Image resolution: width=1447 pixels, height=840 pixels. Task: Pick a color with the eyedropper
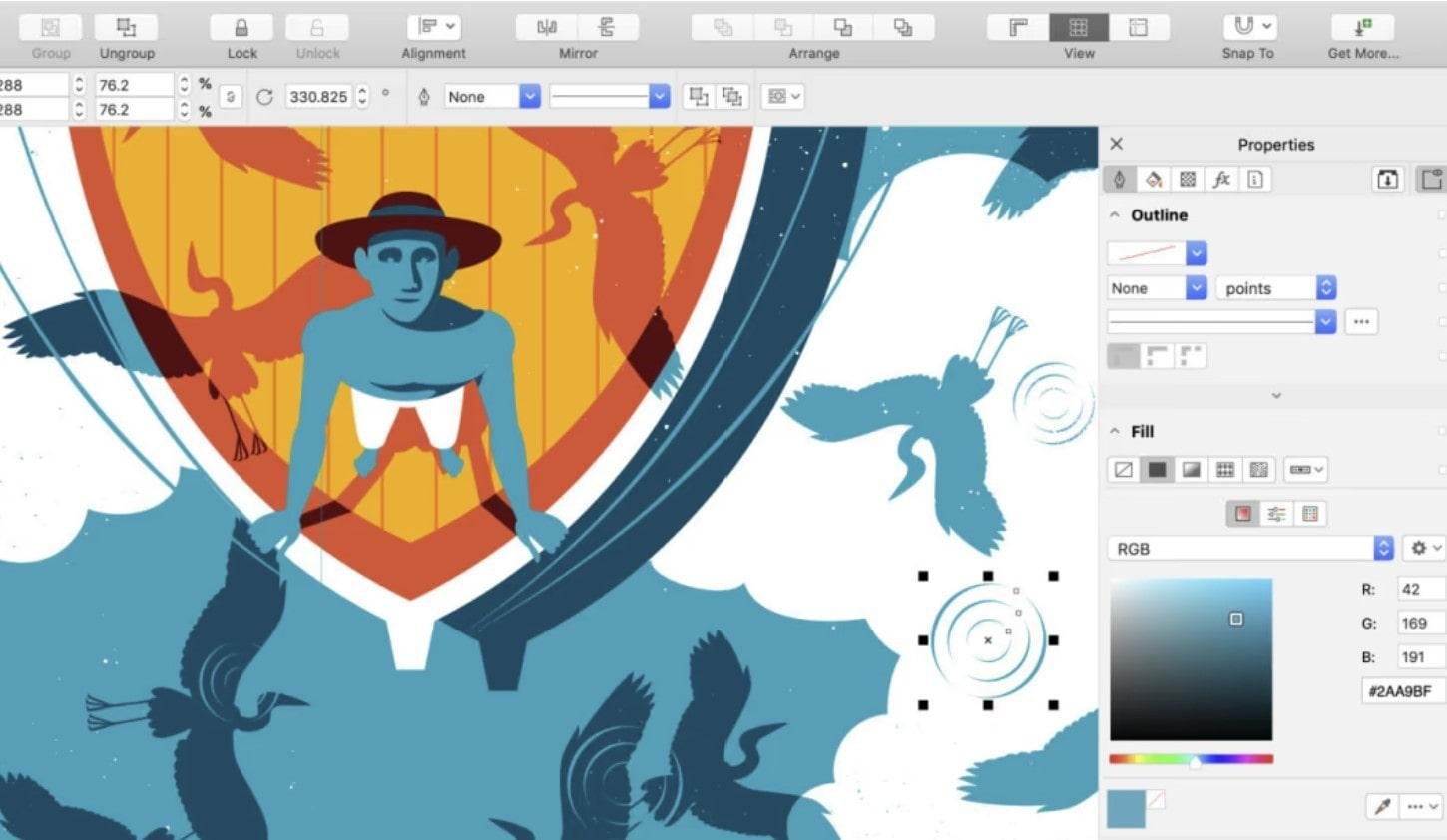1382,806
